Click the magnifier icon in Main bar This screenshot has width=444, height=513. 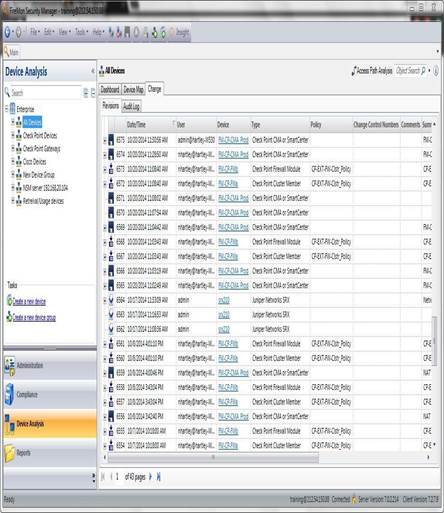6,52
